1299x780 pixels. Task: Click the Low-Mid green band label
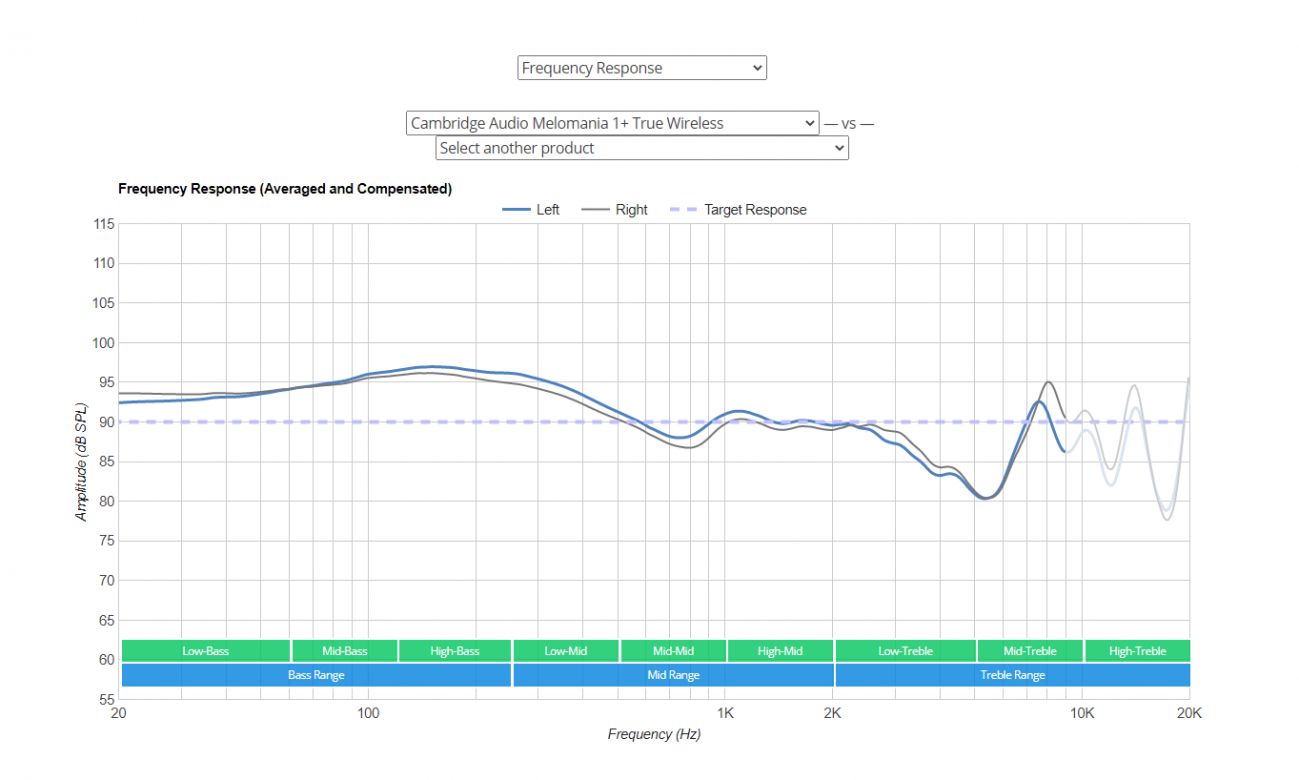566,651
